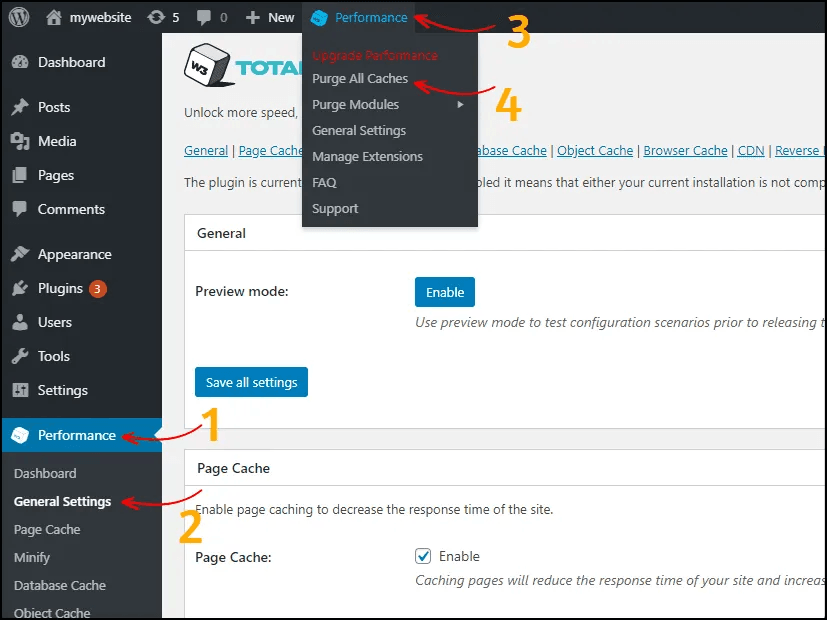Click the Preview mode Enable button
This screenshot has height=620, width=827.
pyautogui.click(x=445, y=292)
